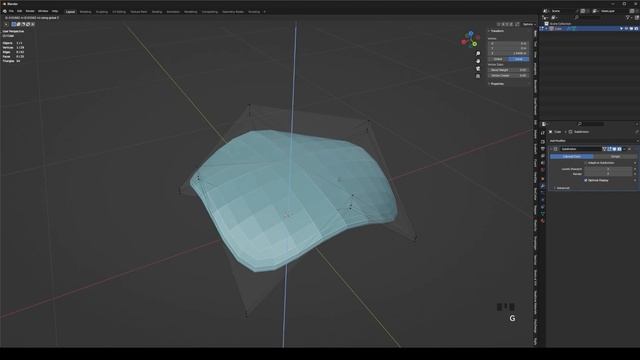Uncheck the Optimal Display checkbox
Image resolution: width=640 pixels, height=360 pixels.
(586, 180)
